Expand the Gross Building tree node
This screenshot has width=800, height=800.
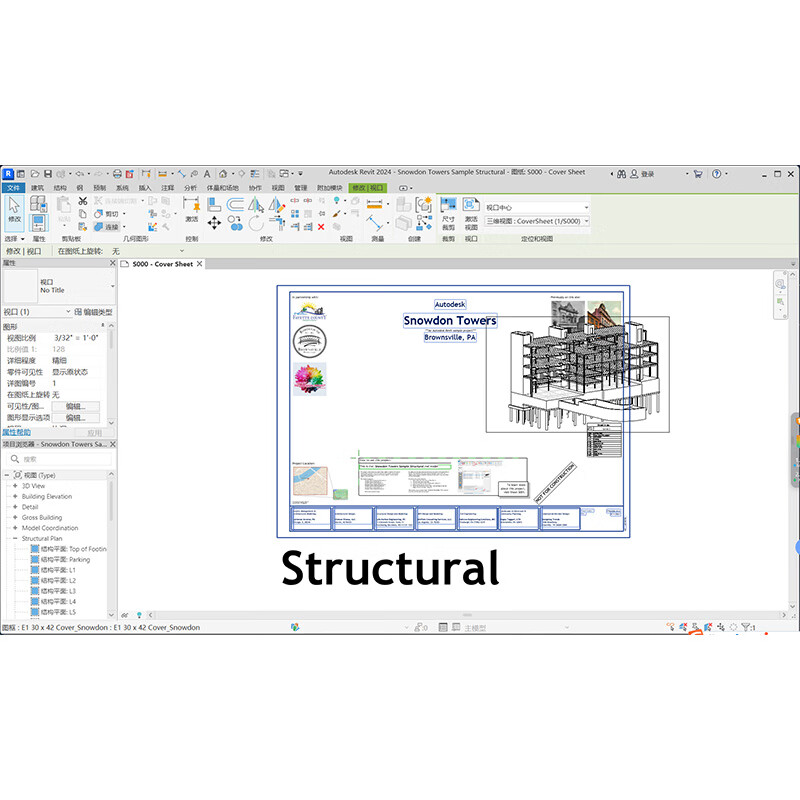click(15, 517)
